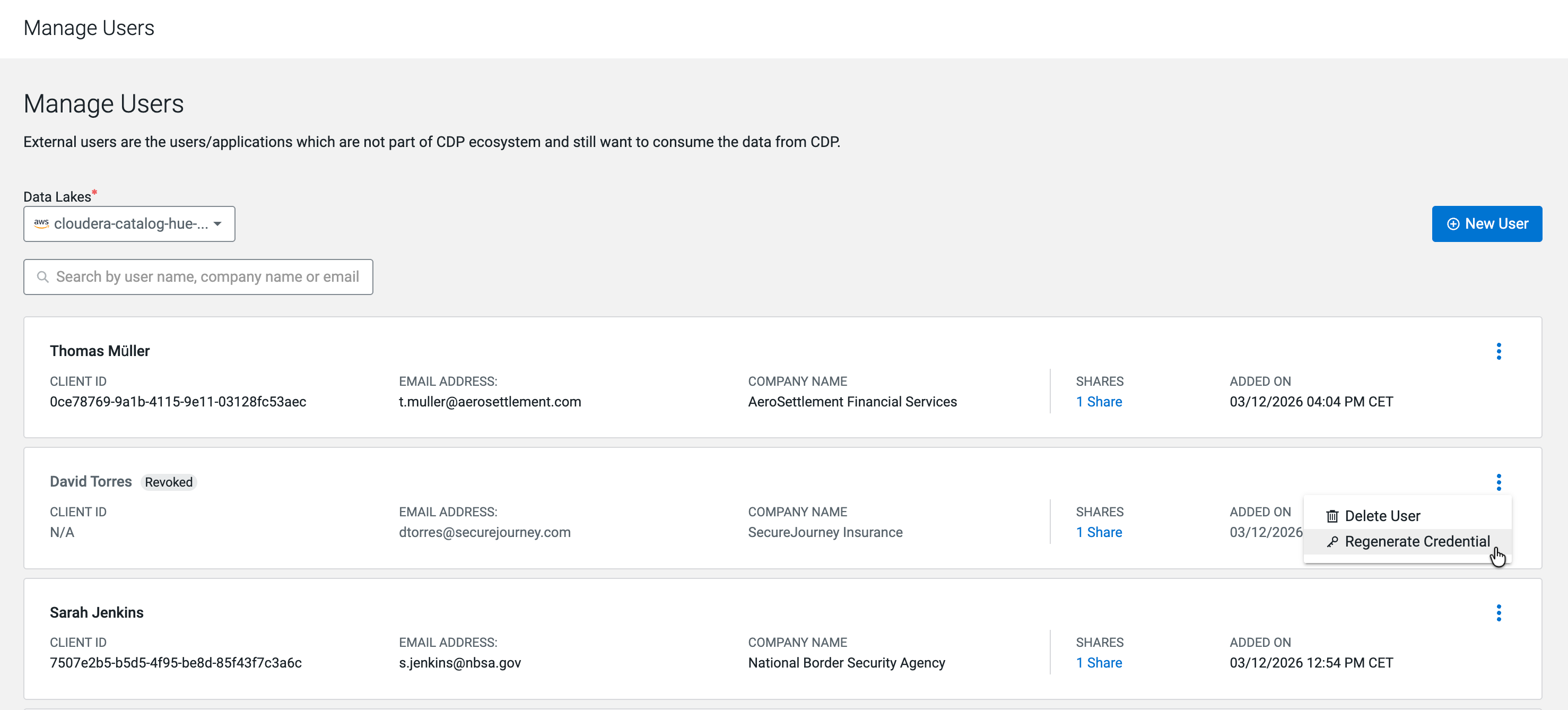Click the trash icon beside Delete User

point(1332,516)
